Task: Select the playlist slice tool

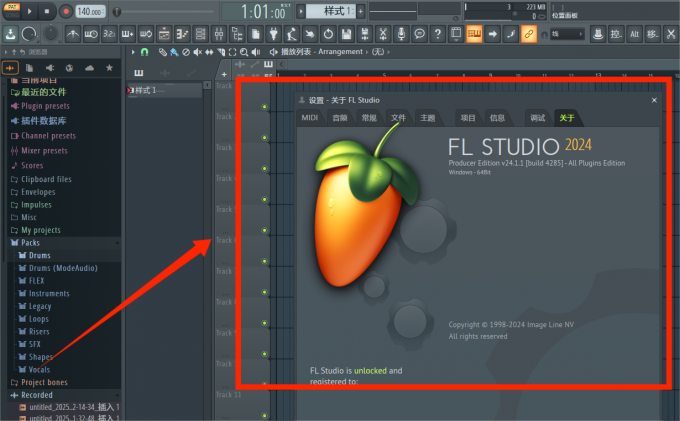Action: point(221,52)
